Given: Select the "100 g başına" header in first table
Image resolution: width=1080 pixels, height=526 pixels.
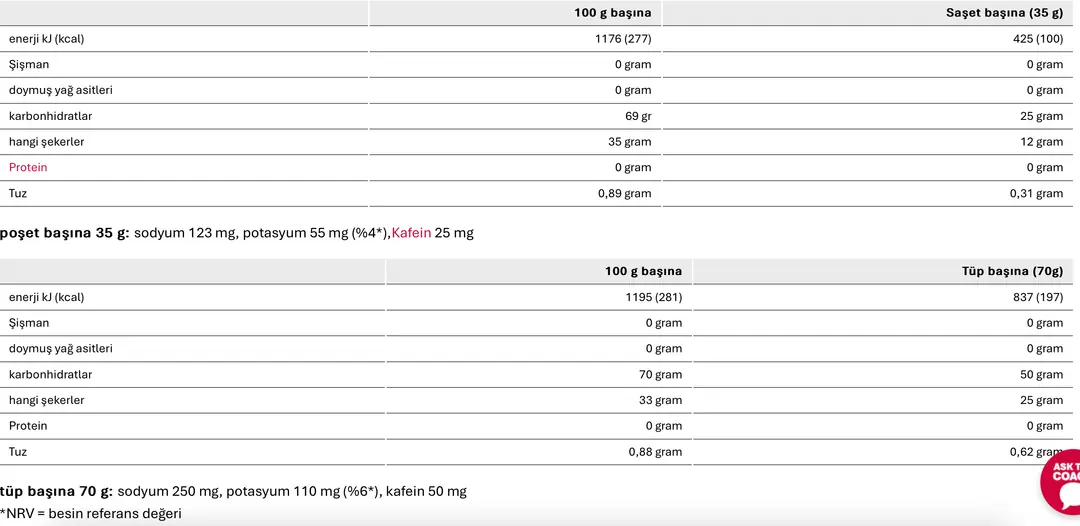Looking at the screenshot, I should [x=612, y=13].
